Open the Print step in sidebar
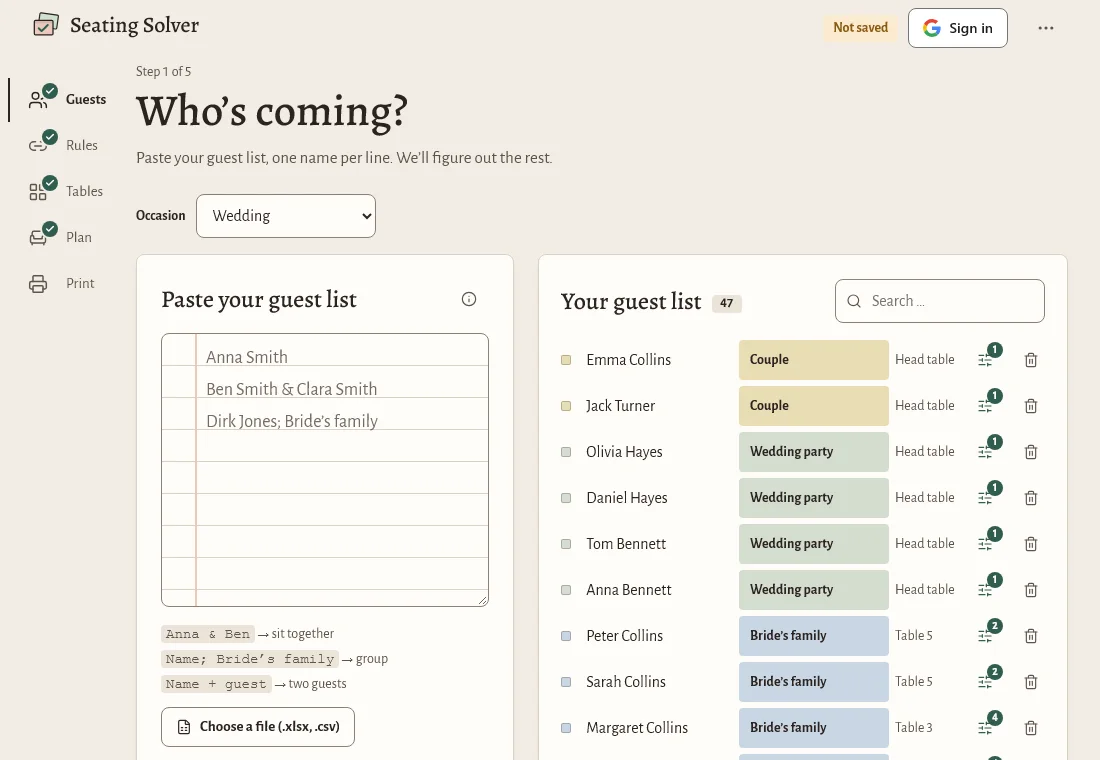Viewport: 1100px width, 760px height. pyautogui.click(x=62, y=284)
